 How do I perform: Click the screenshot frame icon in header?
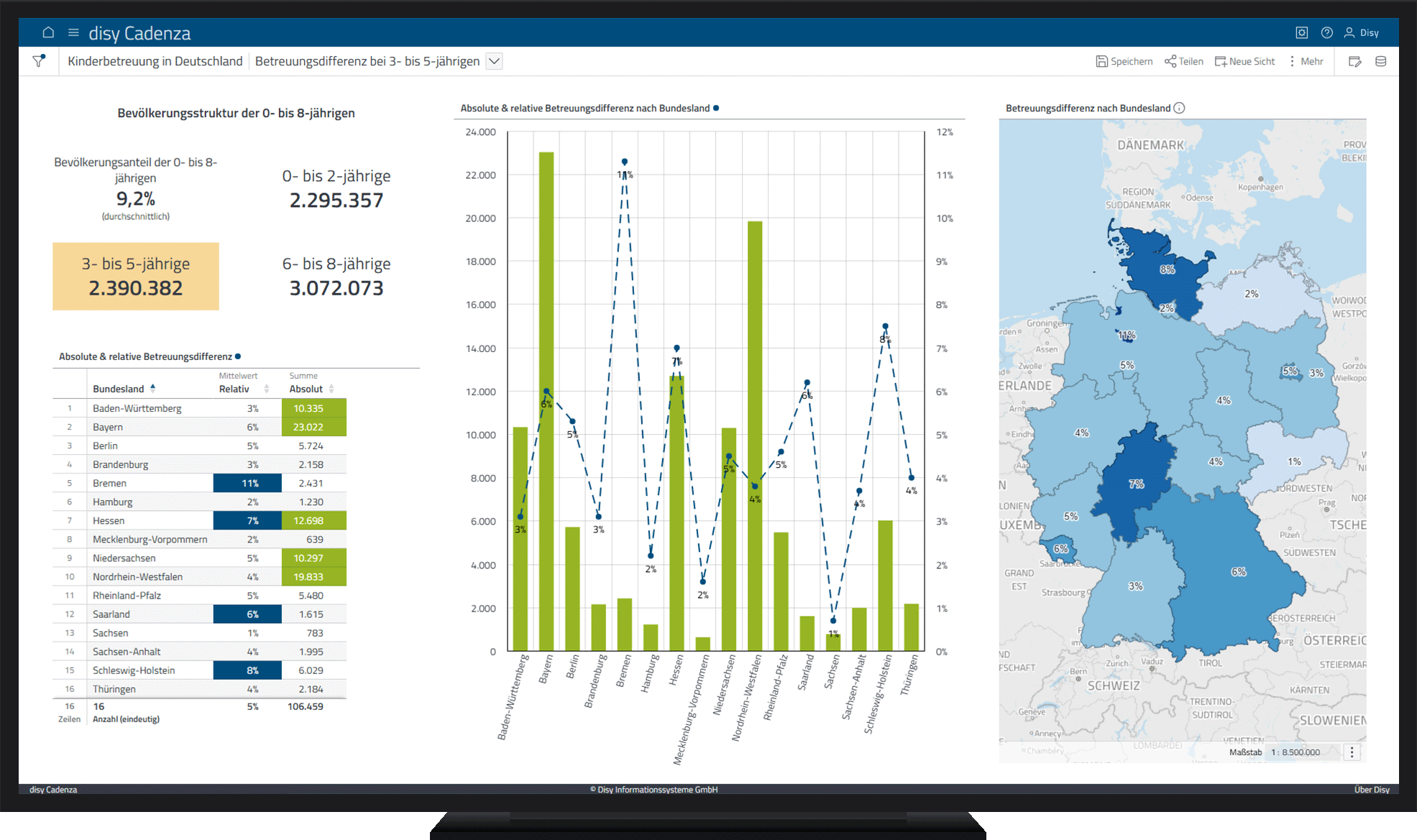1302,32
